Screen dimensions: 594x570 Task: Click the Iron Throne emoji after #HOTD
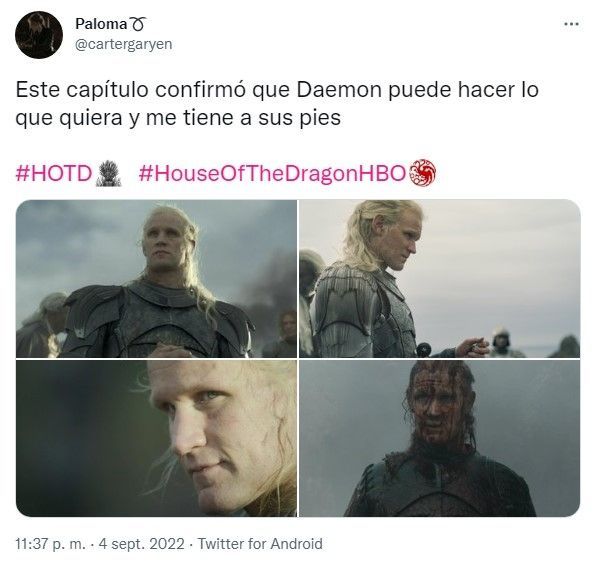pyautogui.click(x=108, y=173)
